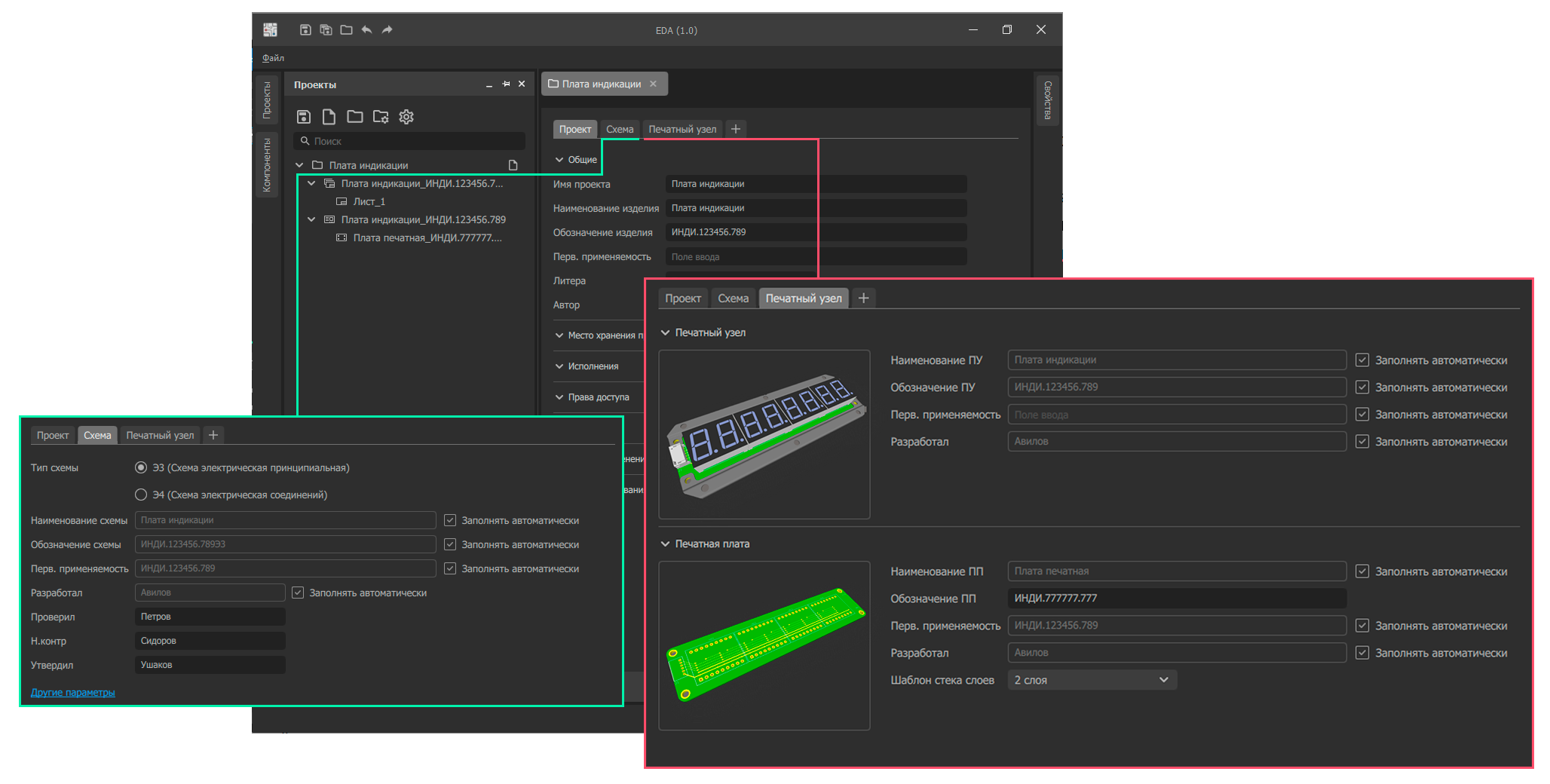Screen dimensions: 1550x784
Task: Uncheck auto-fill checkbox beside Обозначение схемы
Action: [450, 544]
